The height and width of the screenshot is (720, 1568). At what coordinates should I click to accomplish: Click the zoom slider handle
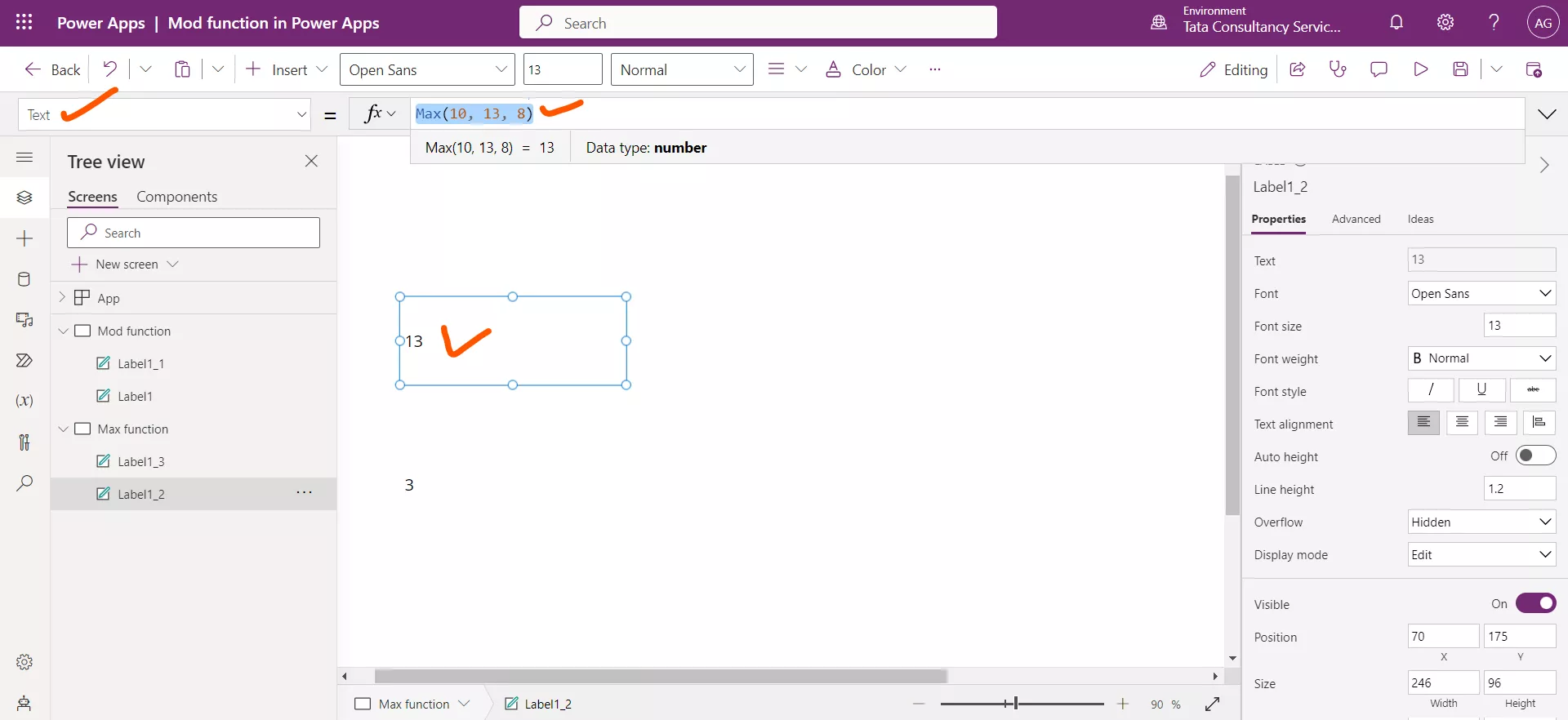coord(1015,704)
